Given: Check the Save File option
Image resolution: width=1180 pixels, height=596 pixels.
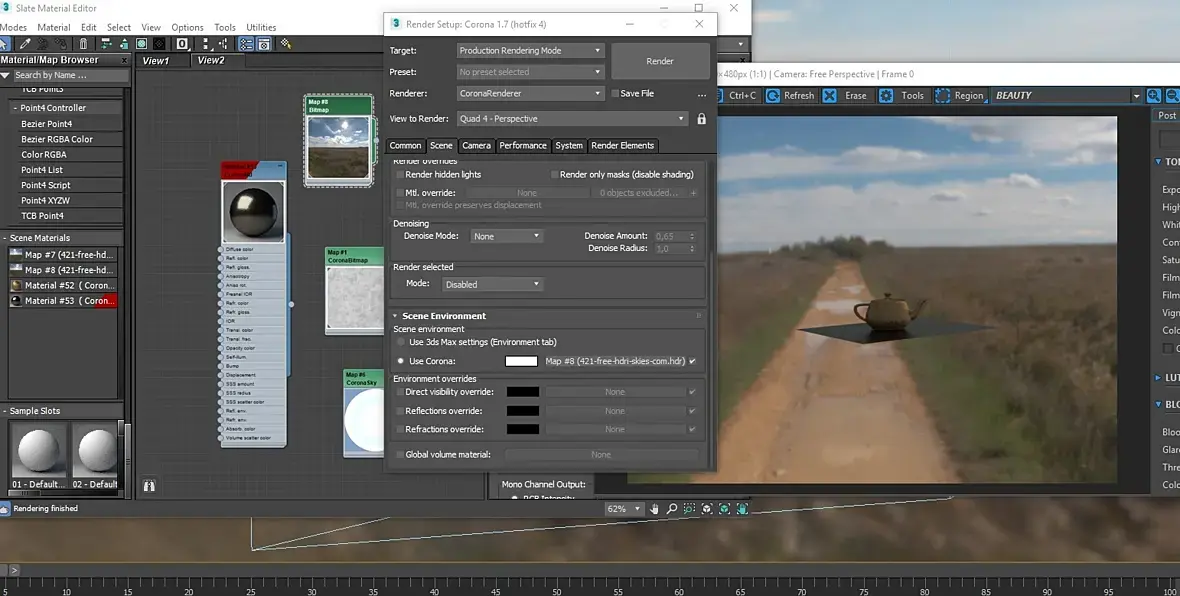Looking at the screenshot, I should (x=615, y=93).
